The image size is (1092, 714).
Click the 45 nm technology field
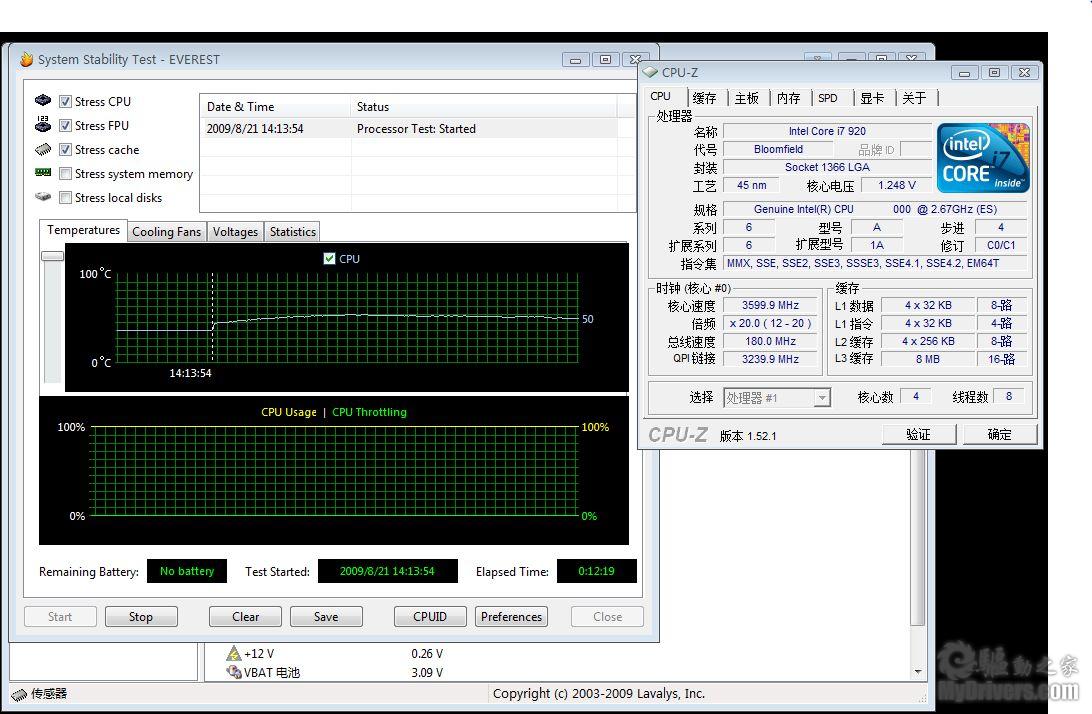(751, 185)
